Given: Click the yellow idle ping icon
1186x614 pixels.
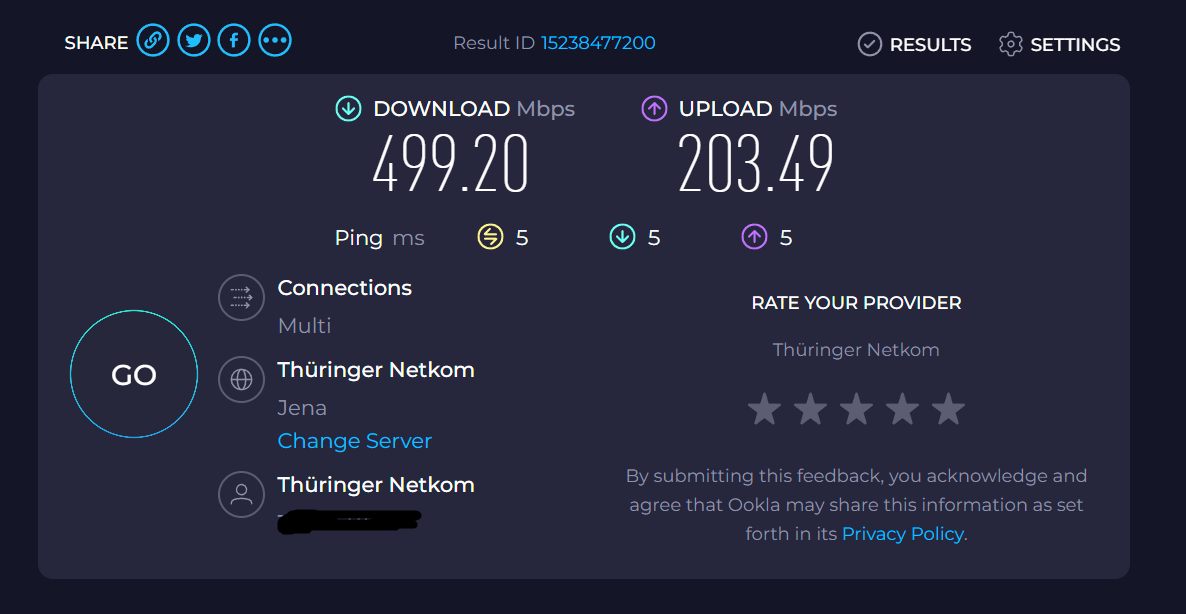Looking at the screenshot, I should pyautogui.click(x=490, y=237).
